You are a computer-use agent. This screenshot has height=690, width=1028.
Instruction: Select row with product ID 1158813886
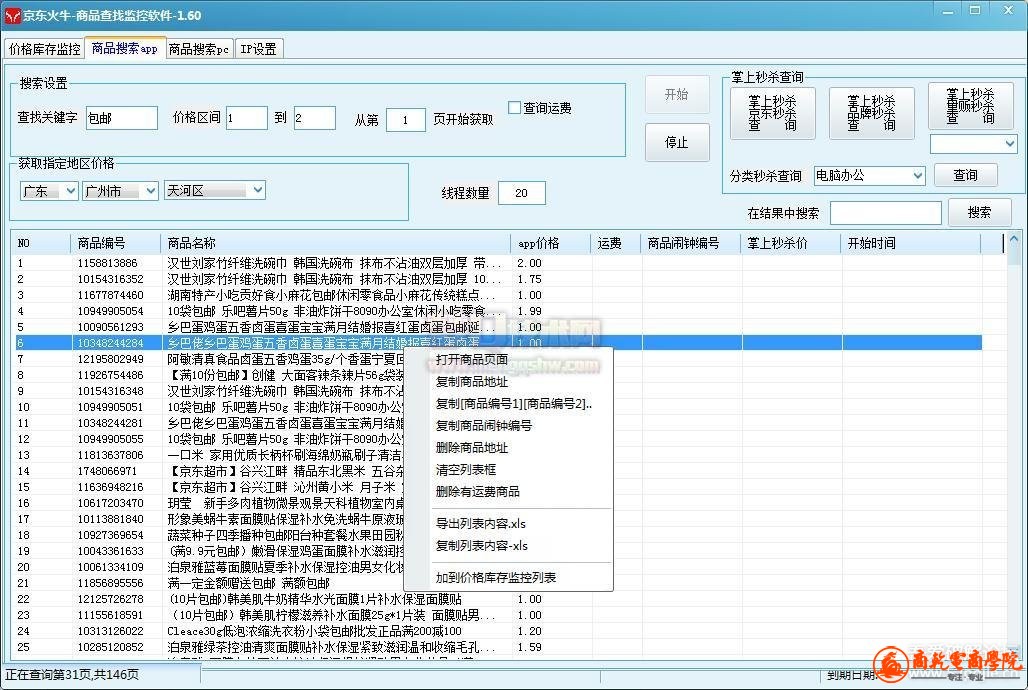498,263
